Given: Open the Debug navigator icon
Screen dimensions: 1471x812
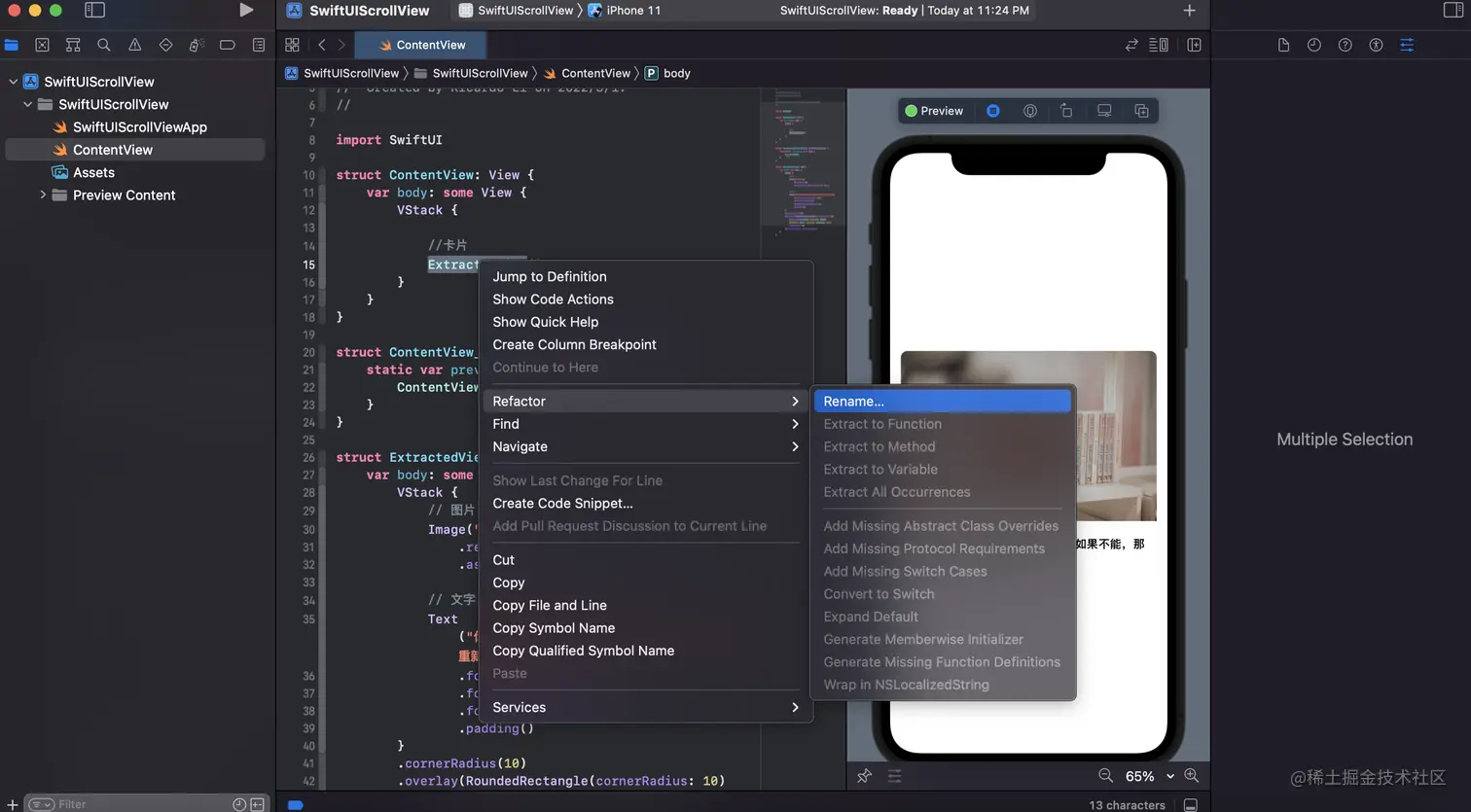Looking at the screenshot, I should pyautogui.click(x=197, y=45).
